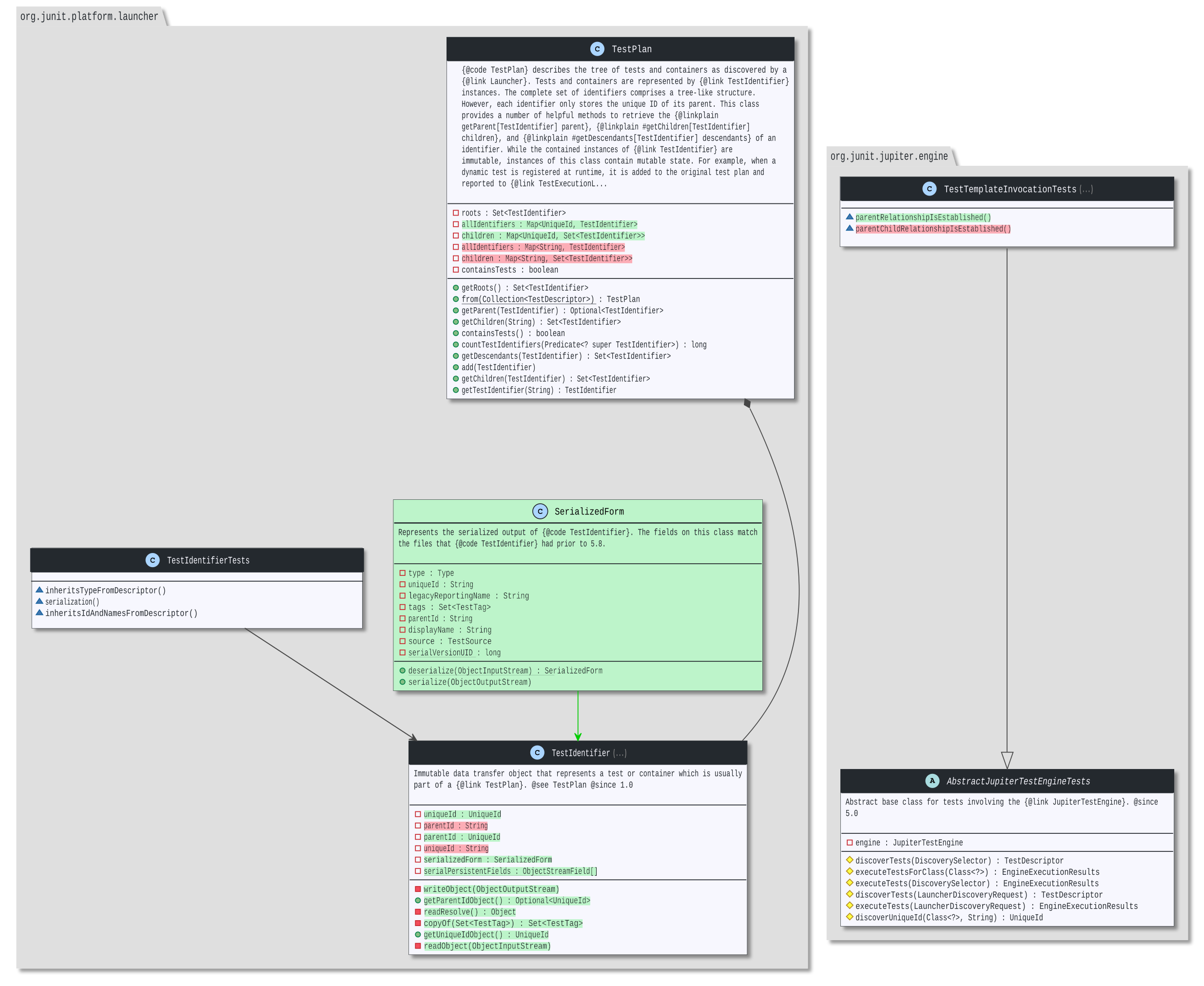Click yellow diamond icon beside discoverUniqueId method

click(850, 917)
